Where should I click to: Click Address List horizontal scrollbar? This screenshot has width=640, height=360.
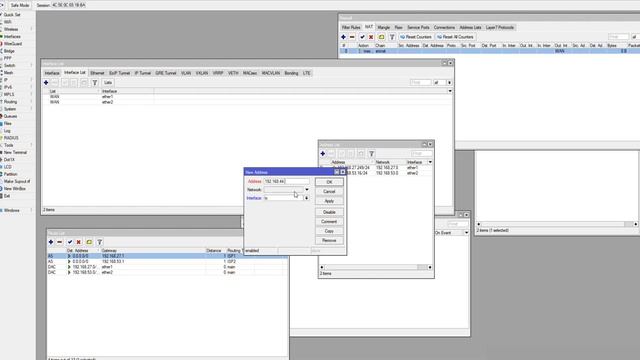click(x=376, y=267)
